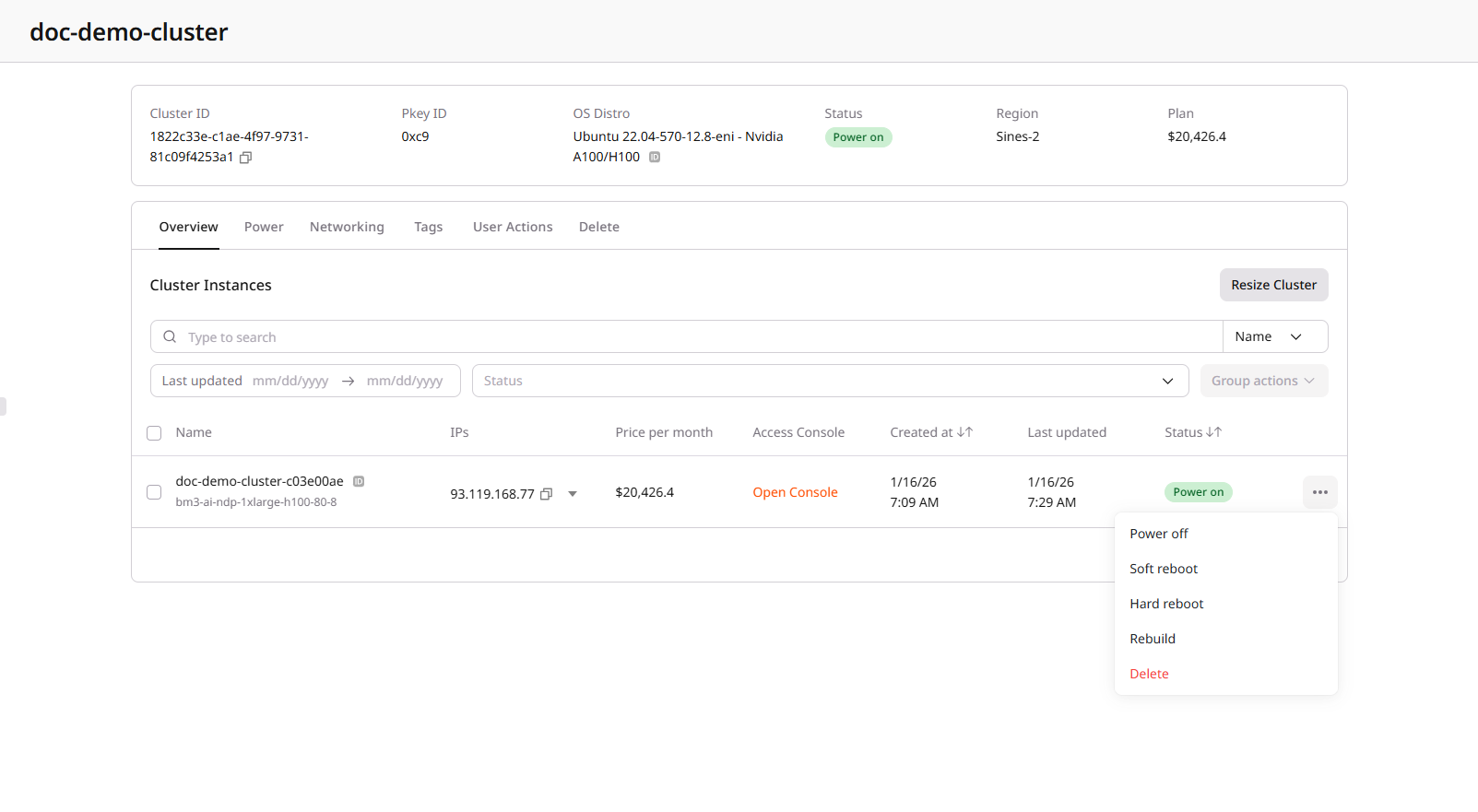The height and width of the screenshot is (812, 1478).
Task: Click the Pkey ID value 0xc9
Action: [415, 136]
